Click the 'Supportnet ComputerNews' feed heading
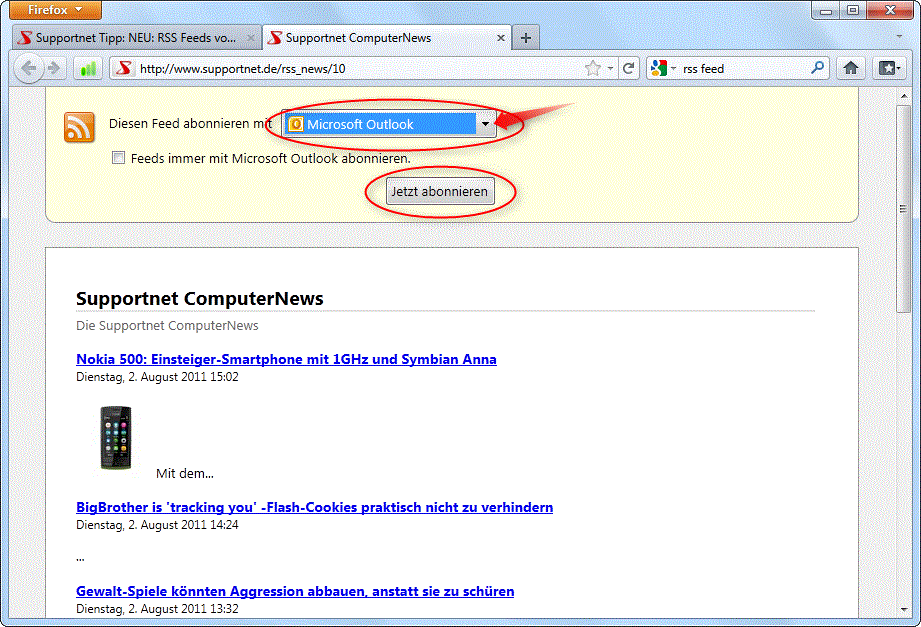 click(x=200, y=299)
